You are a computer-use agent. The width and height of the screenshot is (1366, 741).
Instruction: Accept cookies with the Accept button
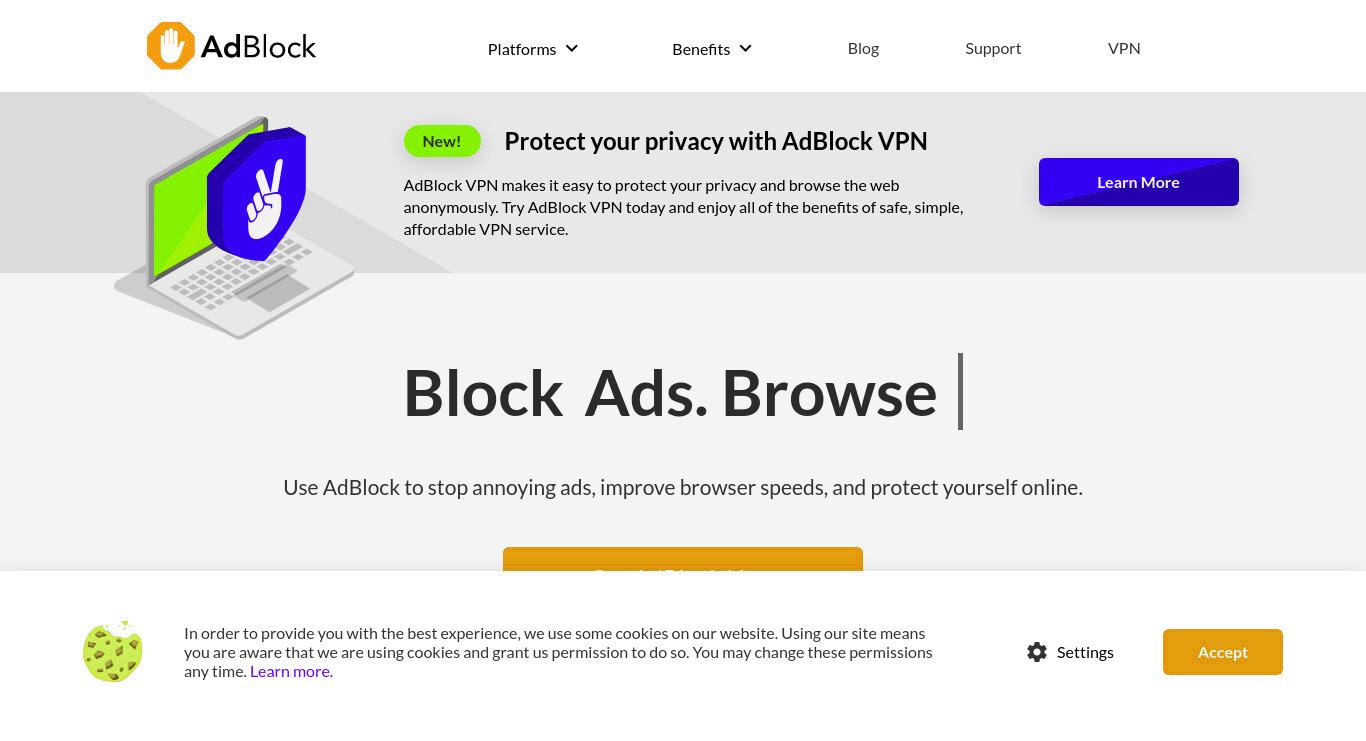tap(1223, 652)
